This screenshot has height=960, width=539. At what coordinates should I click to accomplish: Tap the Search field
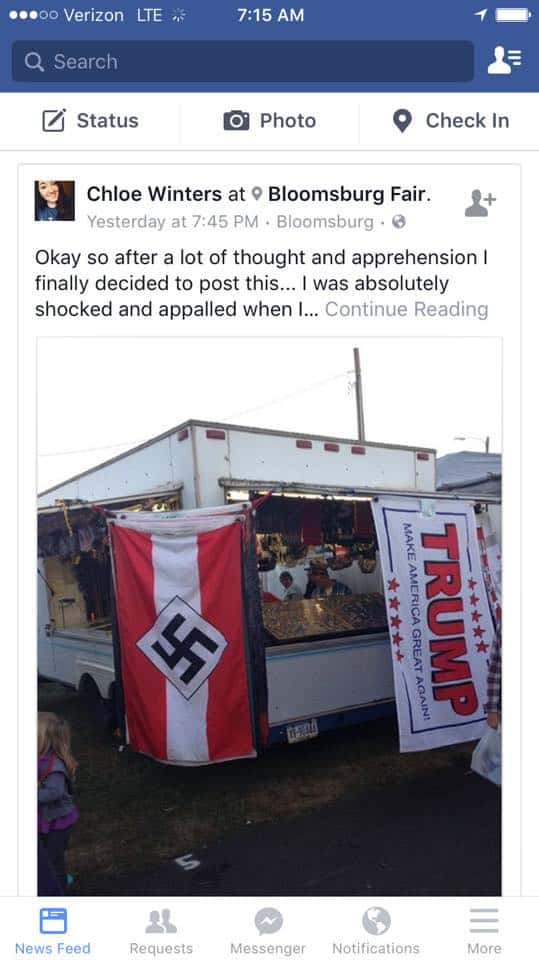243,61
